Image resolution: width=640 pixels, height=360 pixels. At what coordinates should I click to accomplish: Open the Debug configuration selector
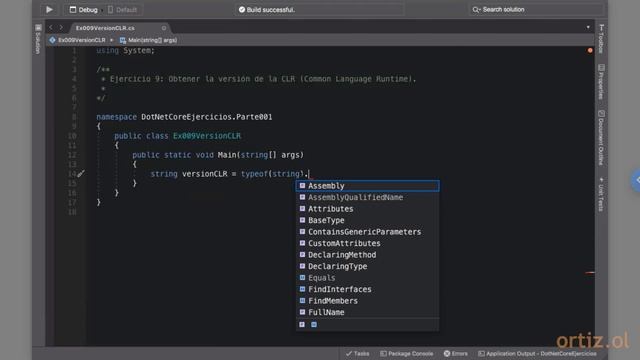(84, 9)
